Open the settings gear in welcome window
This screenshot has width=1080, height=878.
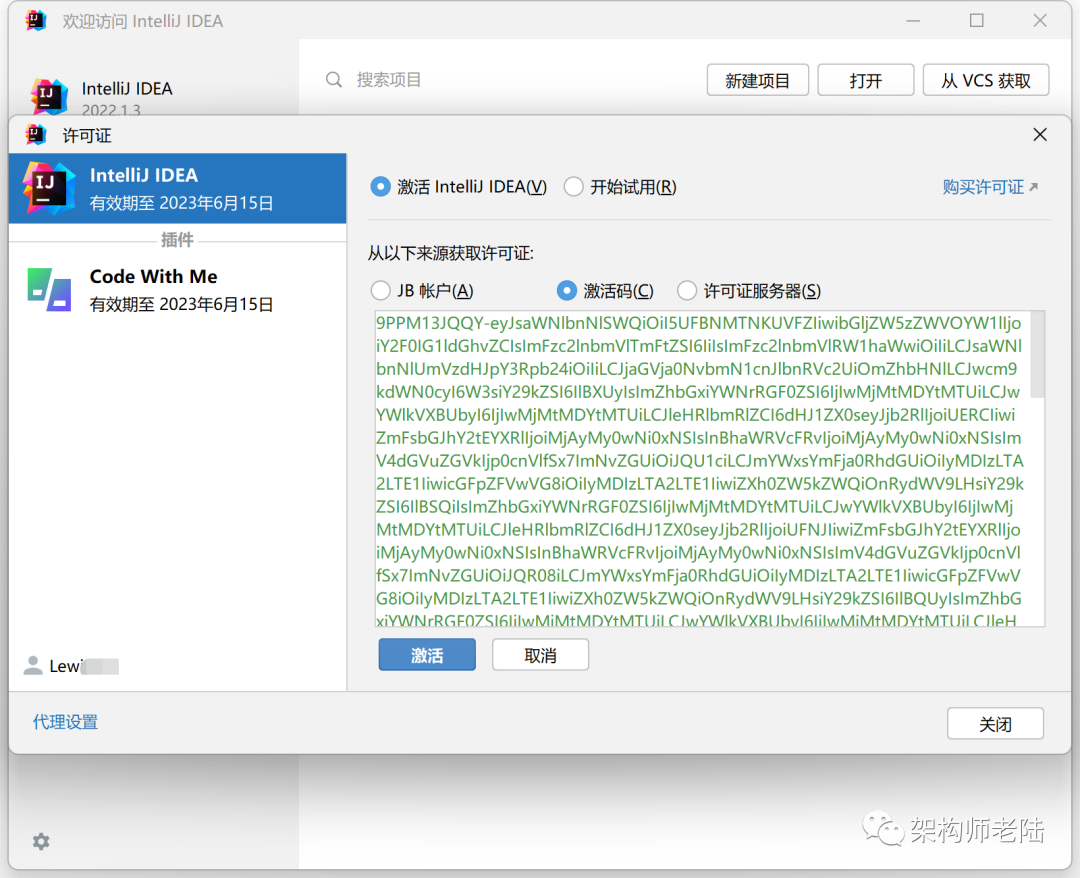point(41,841)
